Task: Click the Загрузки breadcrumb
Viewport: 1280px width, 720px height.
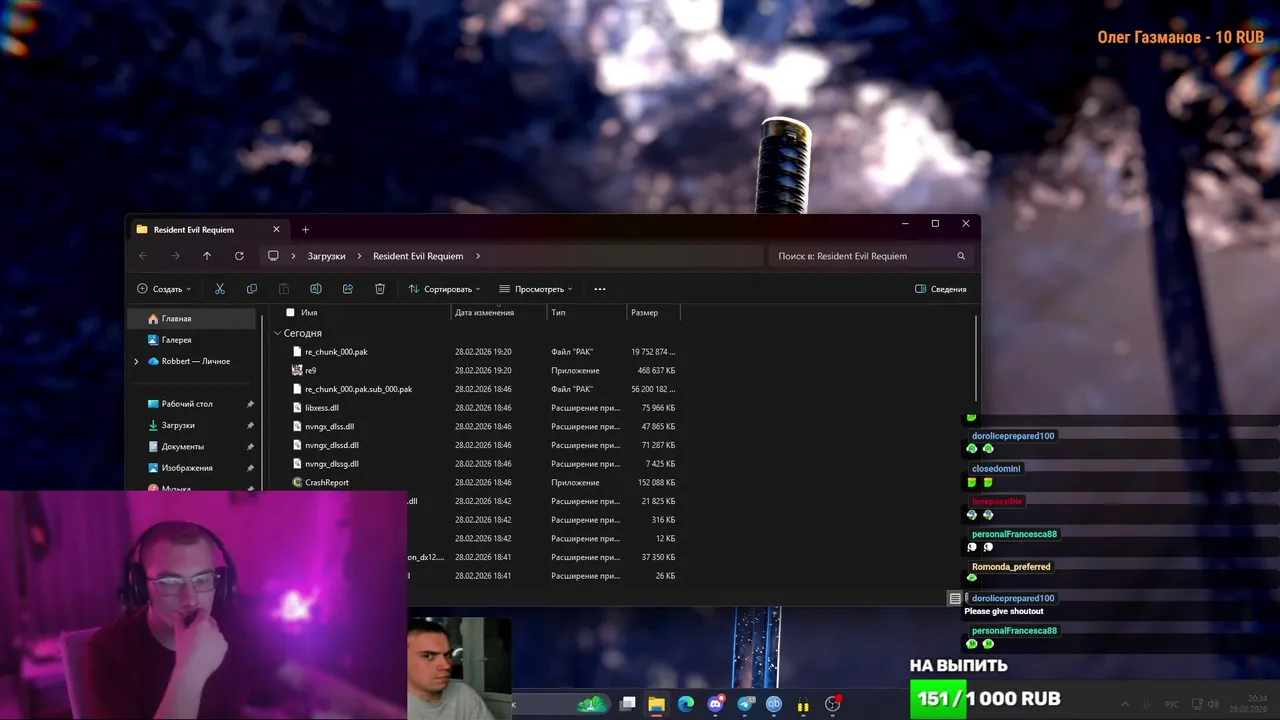Action: coord(326,256)
